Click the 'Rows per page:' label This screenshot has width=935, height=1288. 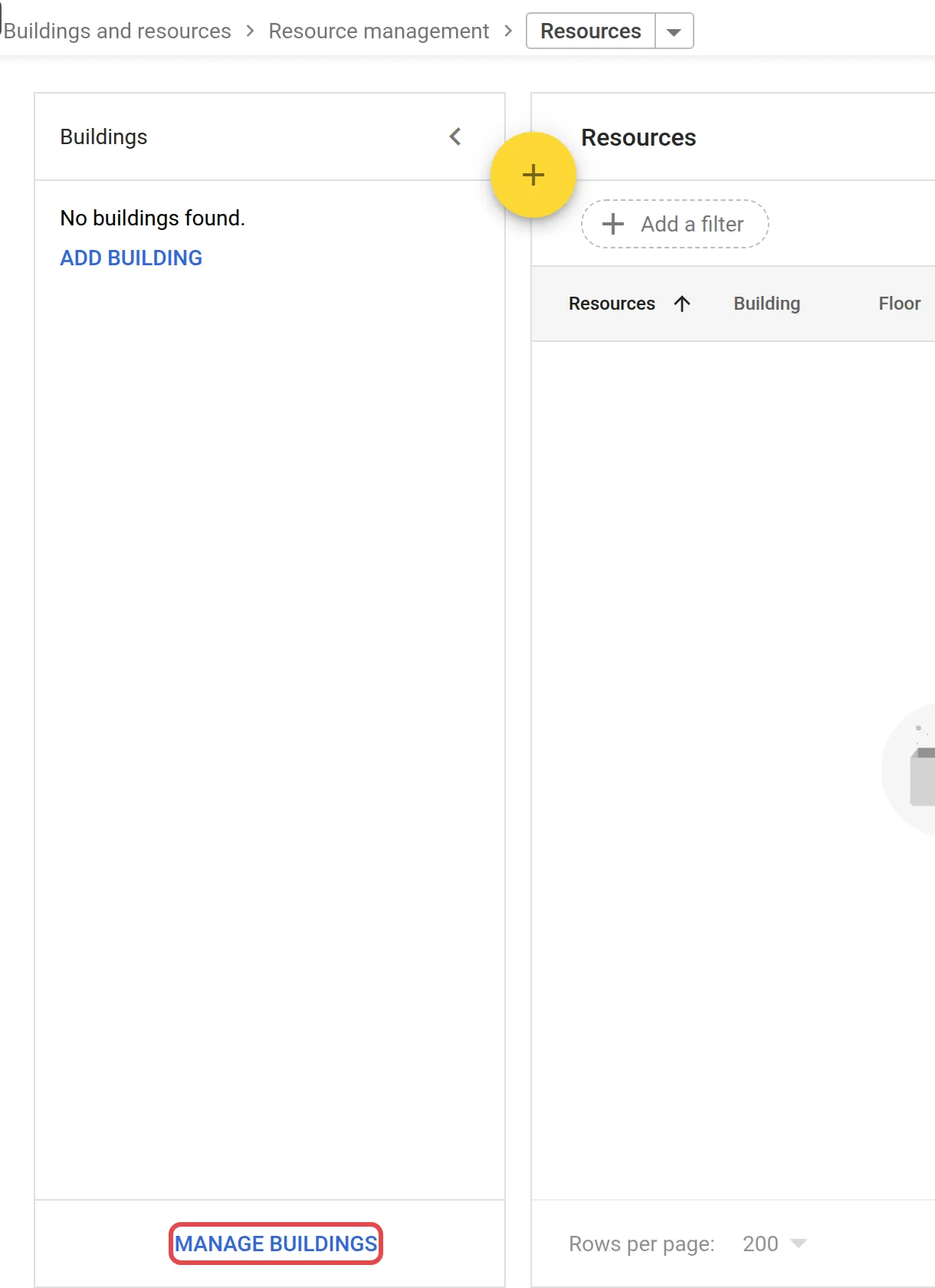tap(641, 1244)
